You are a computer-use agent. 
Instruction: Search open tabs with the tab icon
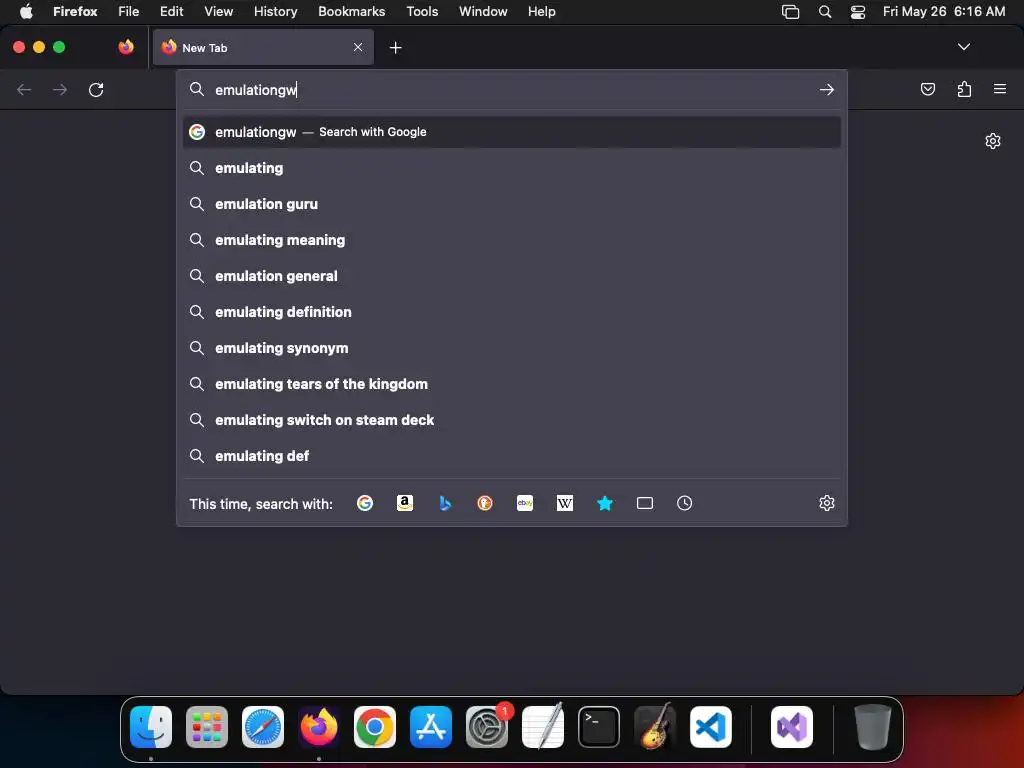click(x=645, y=503)
